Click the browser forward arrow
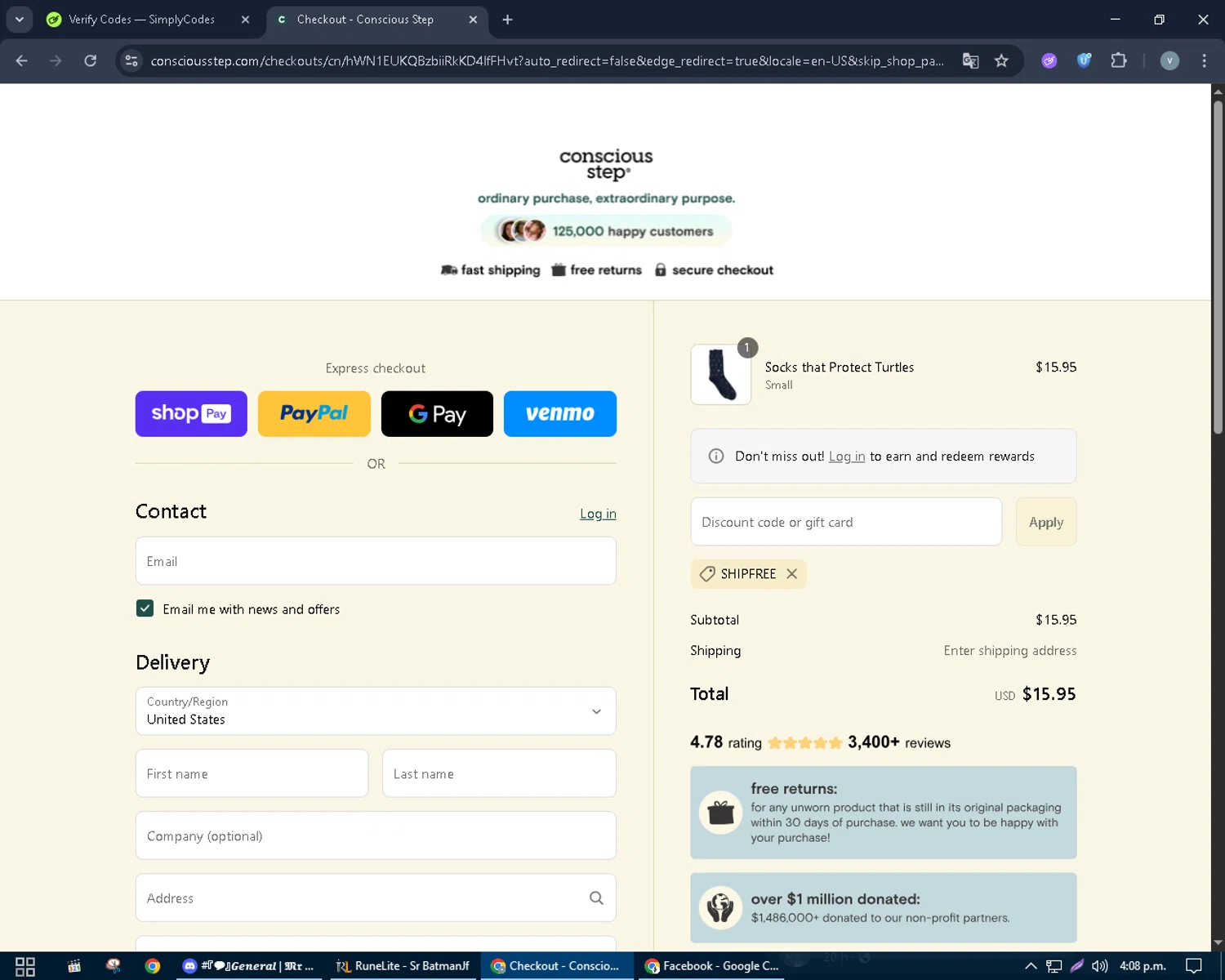Viewport: 1225px width, 980px height. click(56, 60)
